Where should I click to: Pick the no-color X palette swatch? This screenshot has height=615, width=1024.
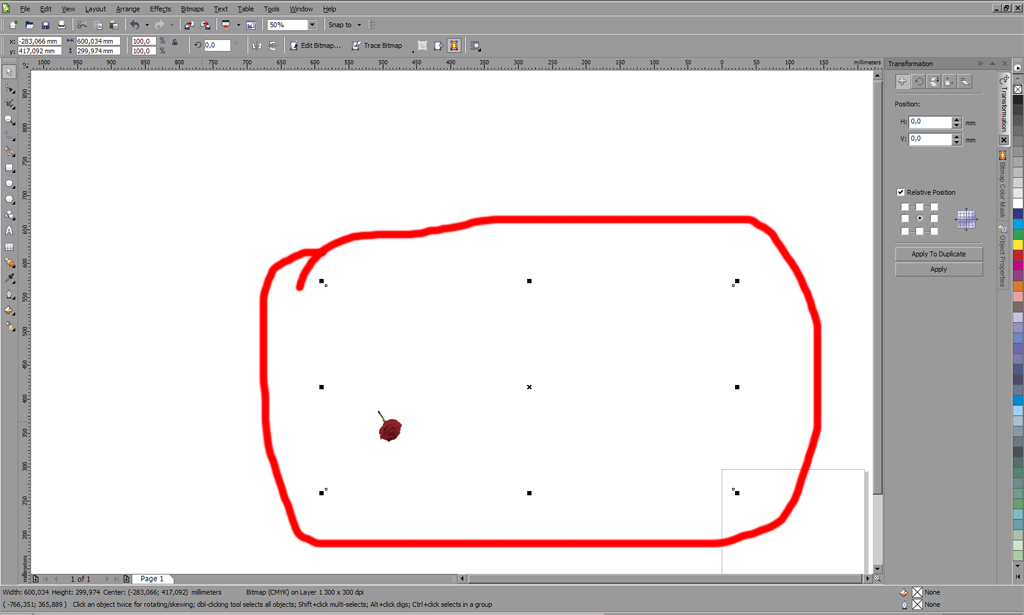1017,89
